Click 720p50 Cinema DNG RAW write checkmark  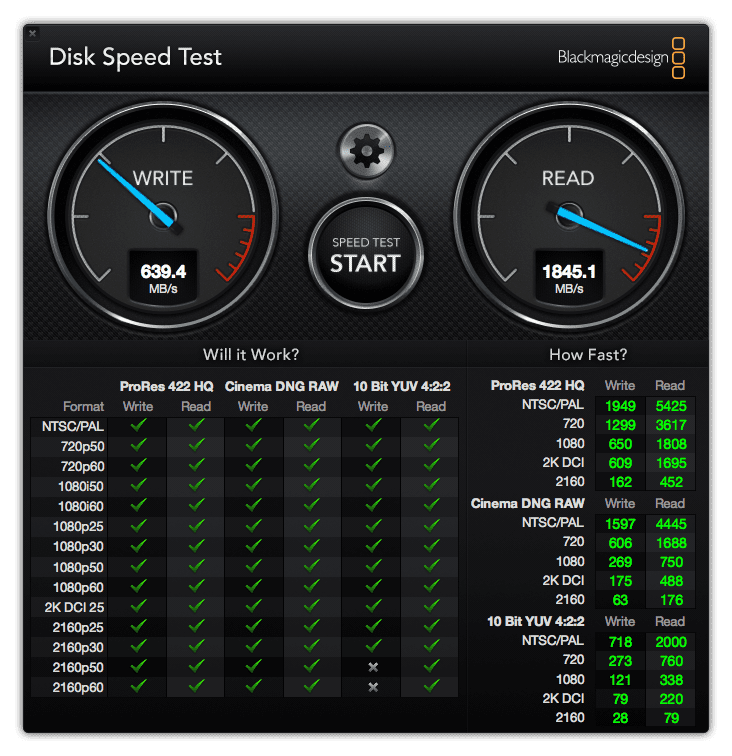[253, 445]
